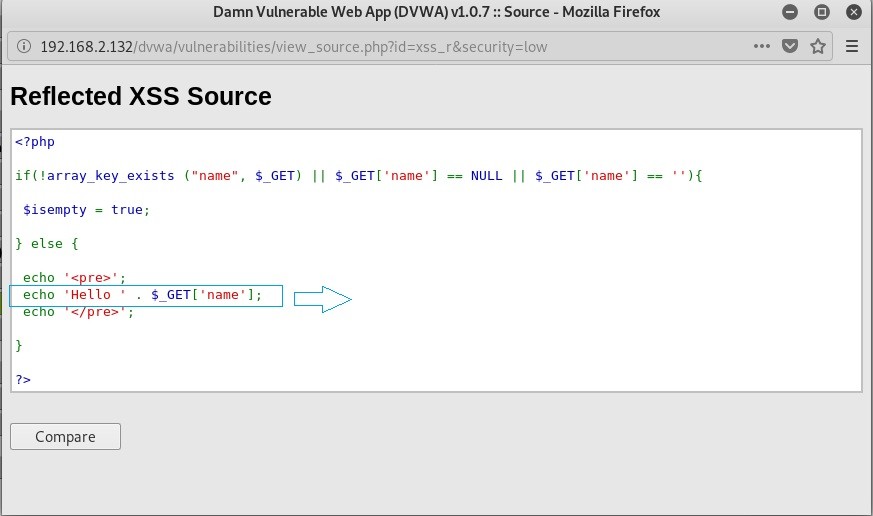
Task: Click the echo '<pre>' line
Action: pyautogui.click(x=75, y=278)
